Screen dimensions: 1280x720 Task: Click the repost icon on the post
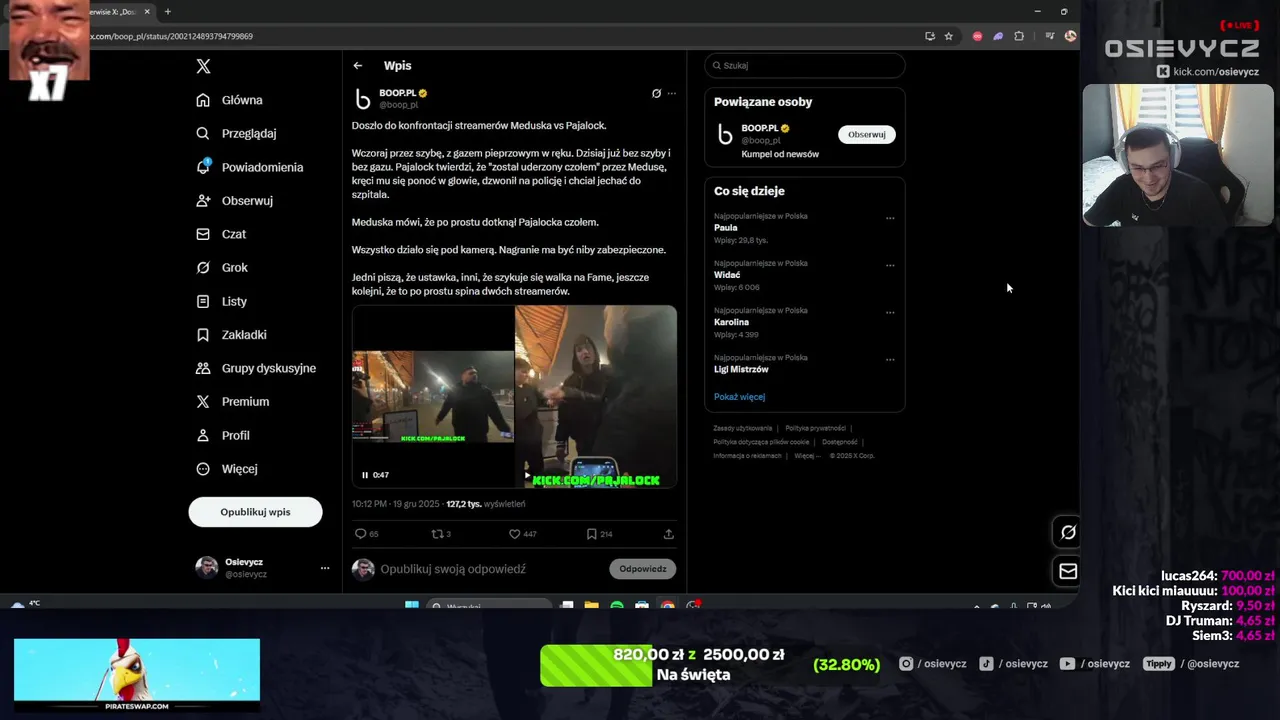pos(437,534)
